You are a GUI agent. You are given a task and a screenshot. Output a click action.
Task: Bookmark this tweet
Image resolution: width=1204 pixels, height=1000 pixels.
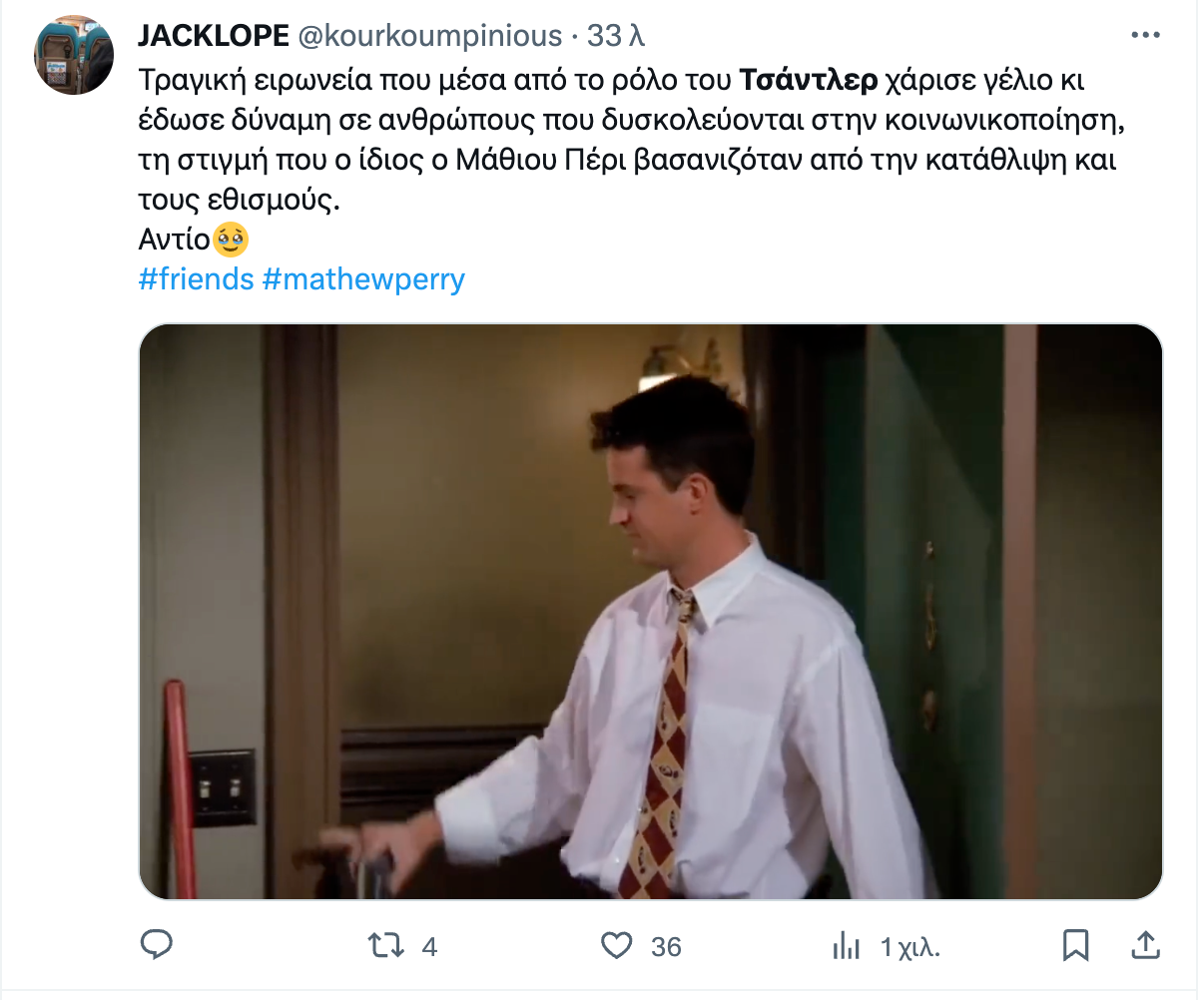pos(1075,945)
